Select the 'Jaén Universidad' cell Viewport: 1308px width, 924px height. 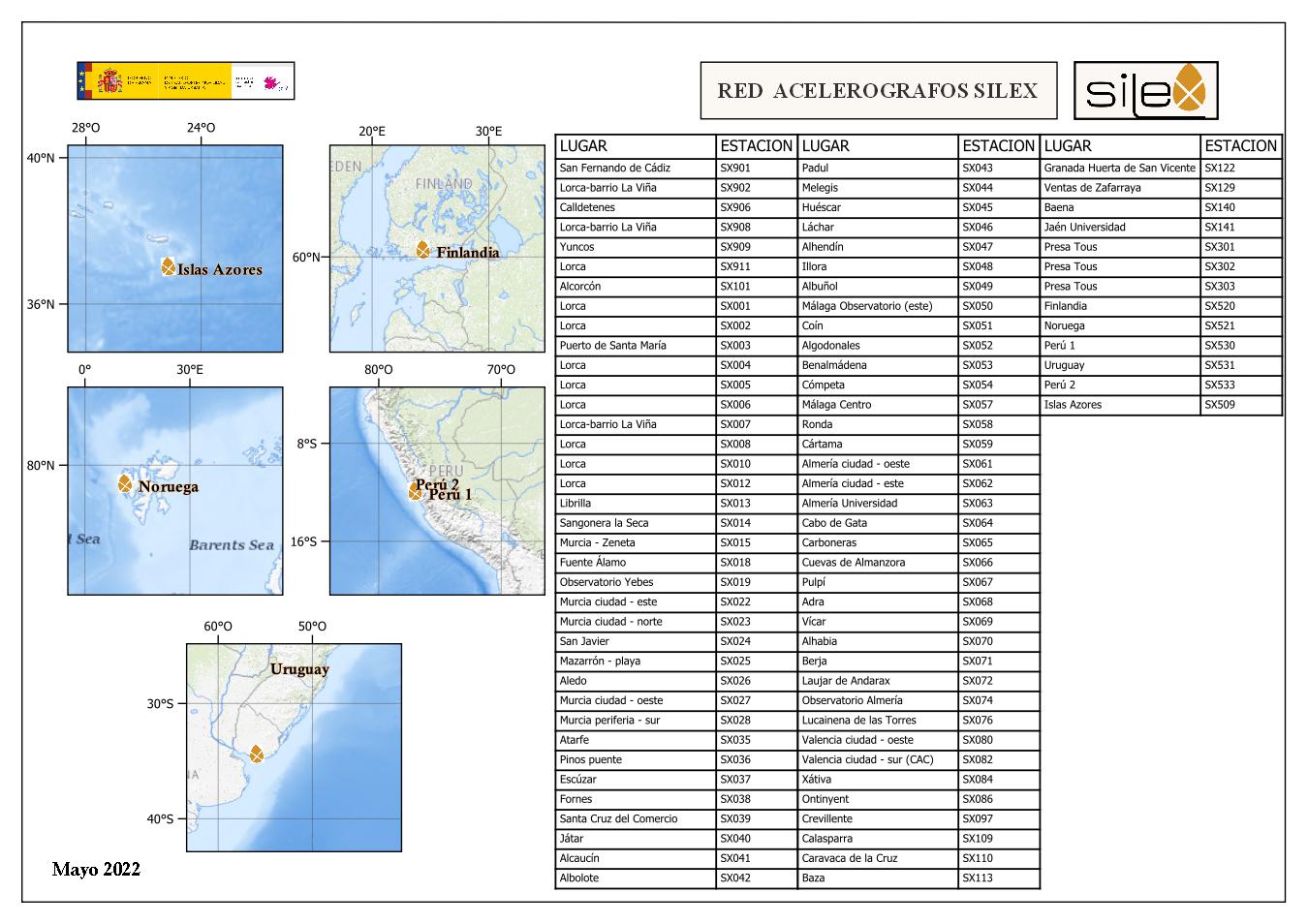tap(1120, 227)
